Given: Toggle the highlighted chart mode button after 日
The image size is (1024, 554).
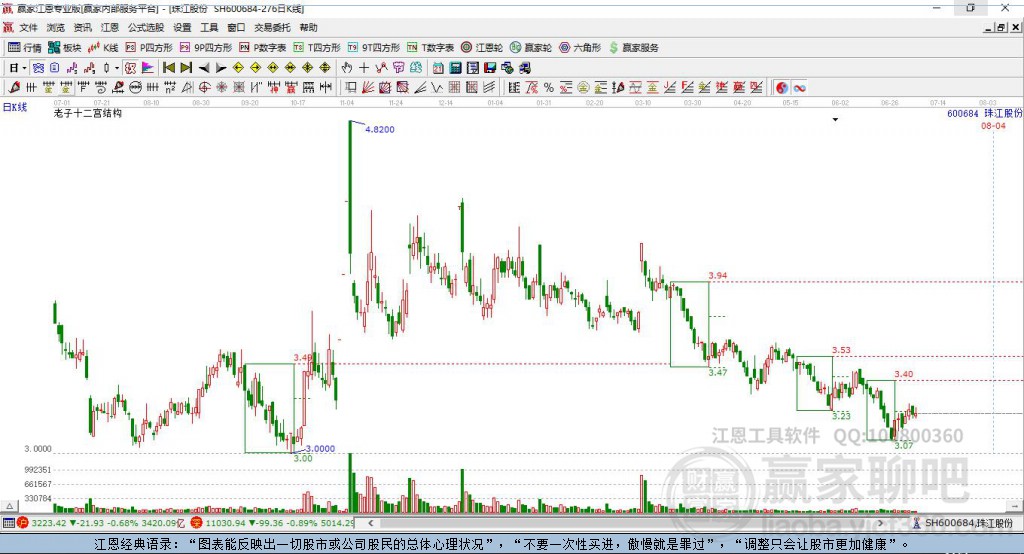Looking at the screenshot, I should tap(38, 68).
